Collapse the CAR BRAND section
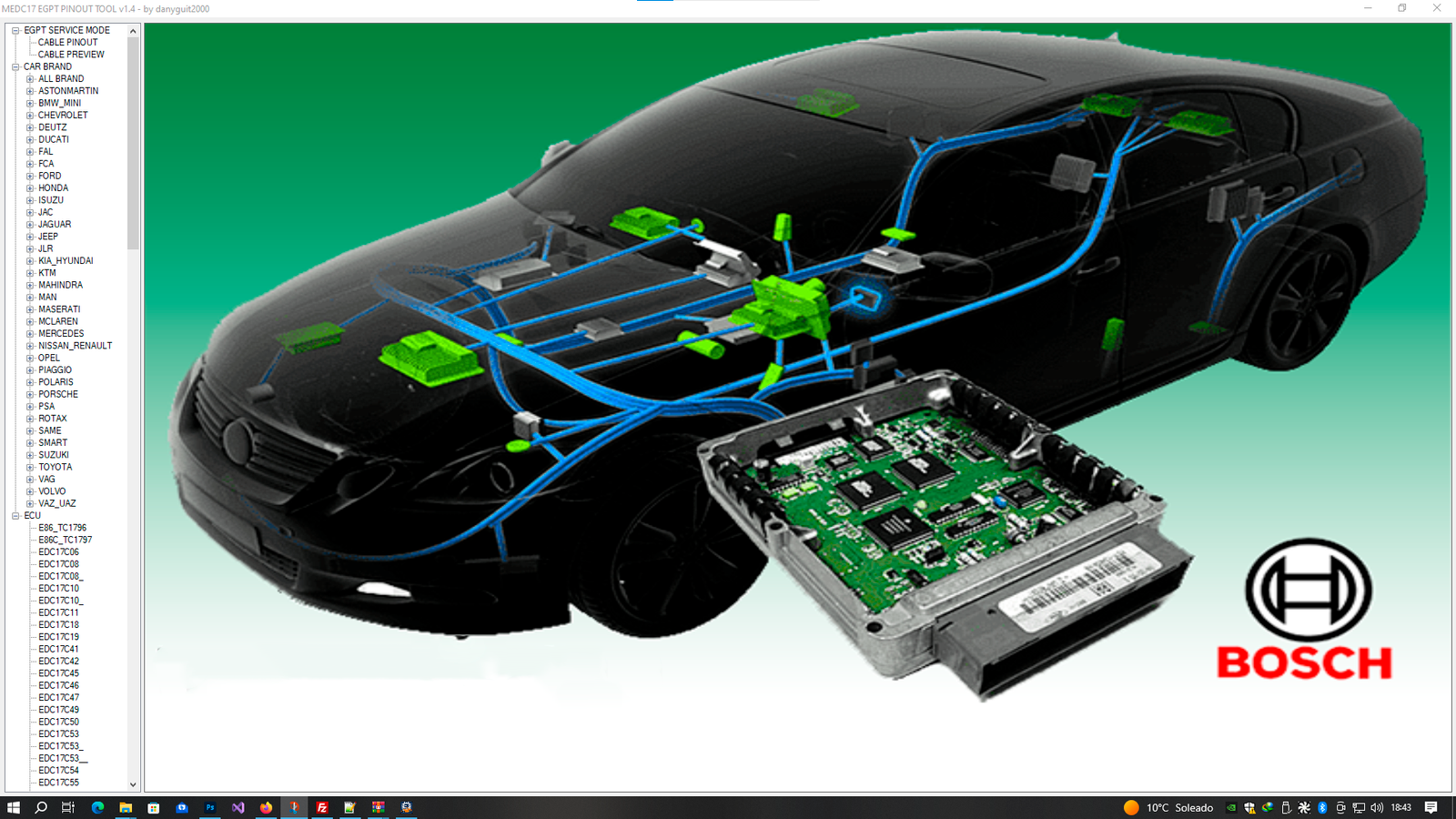 [15, 67]
